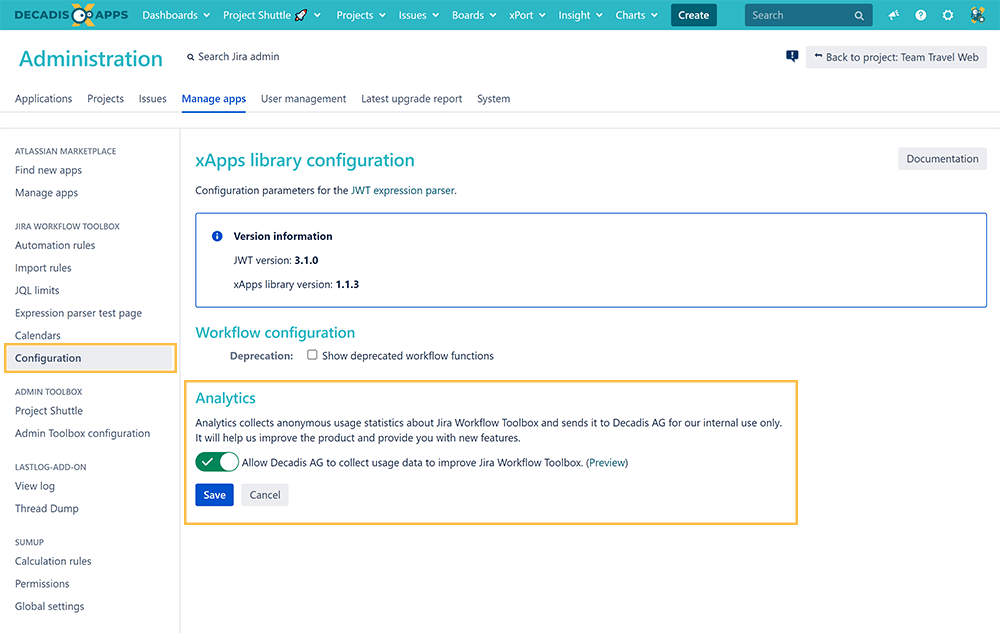Expand the Boards dropdown
1000x633 pixels.
(x=474, y=15)
